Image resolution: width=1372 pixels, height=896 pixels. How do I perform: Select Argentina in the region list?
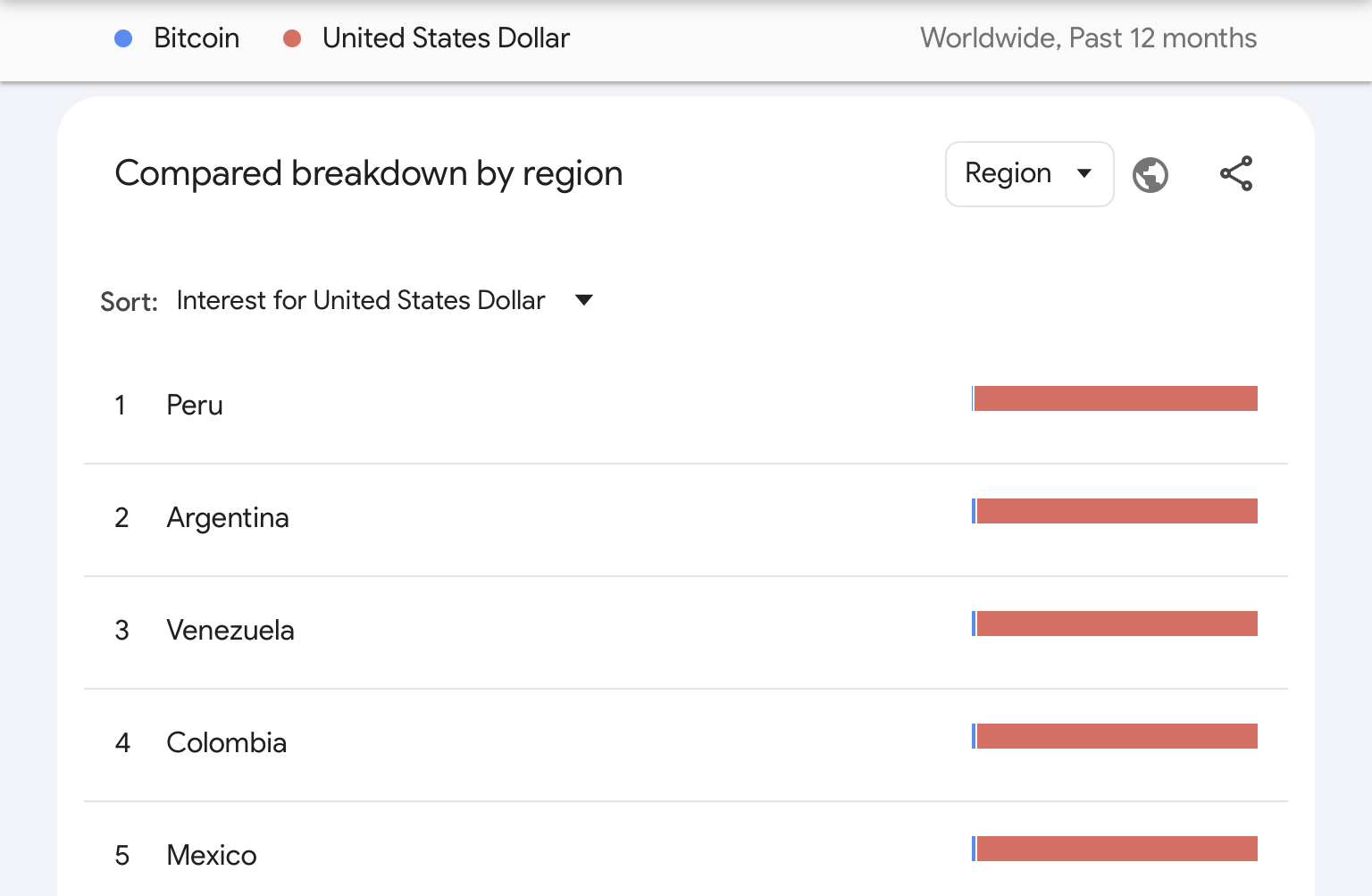(x=228, y=518)
